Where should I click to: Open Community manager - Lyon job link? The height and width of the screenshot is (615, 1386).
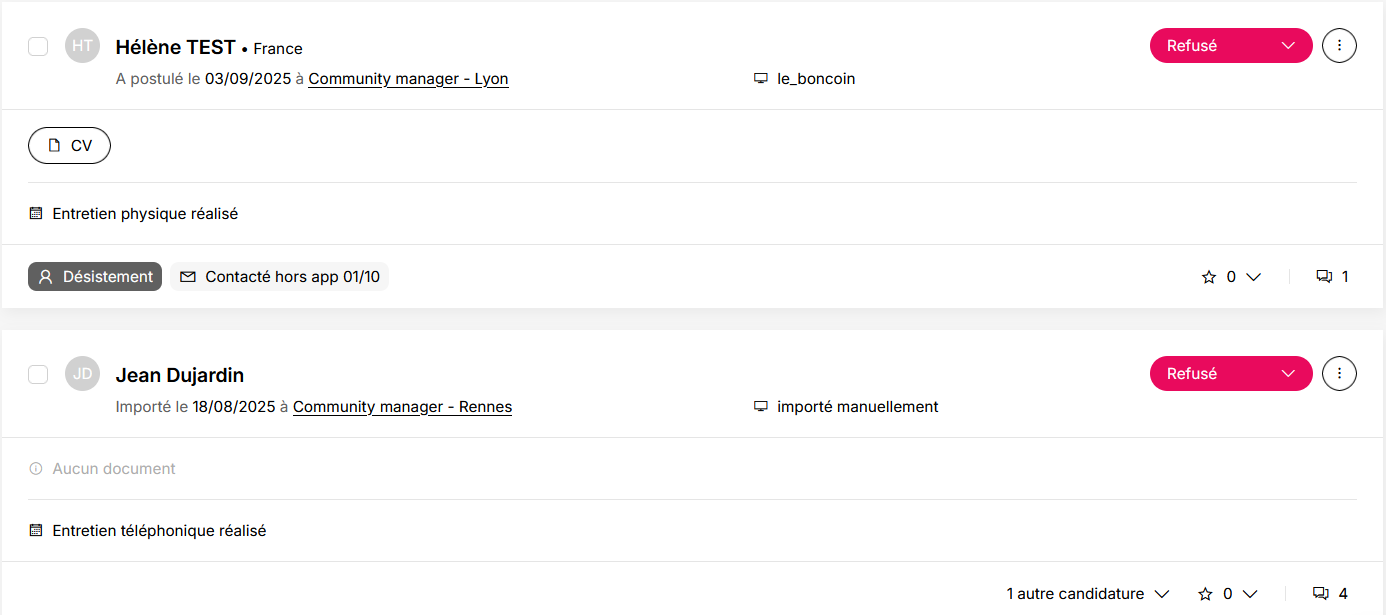408,79
